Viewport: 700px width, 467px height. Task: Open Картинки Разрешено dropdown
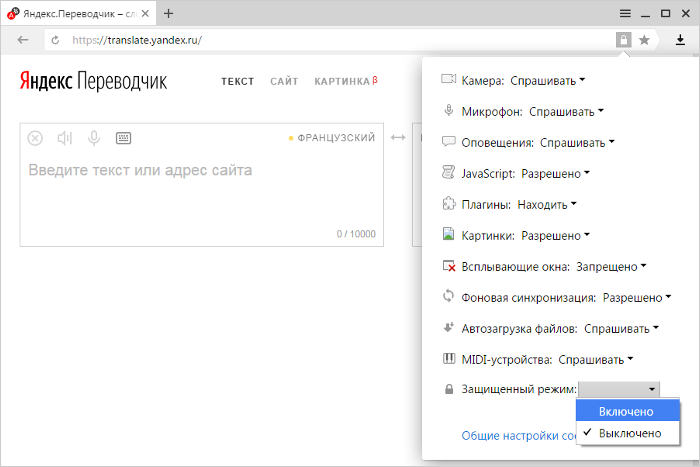[x=555, y=235]
